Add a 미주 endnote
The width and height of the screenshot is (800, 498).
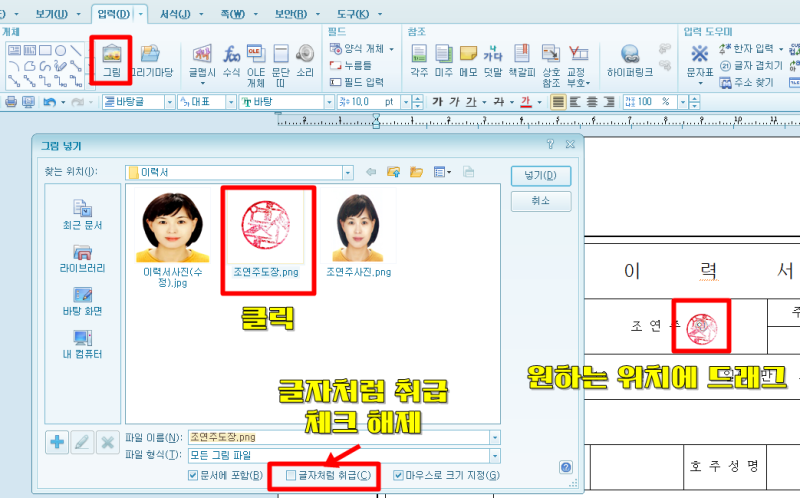444,60
